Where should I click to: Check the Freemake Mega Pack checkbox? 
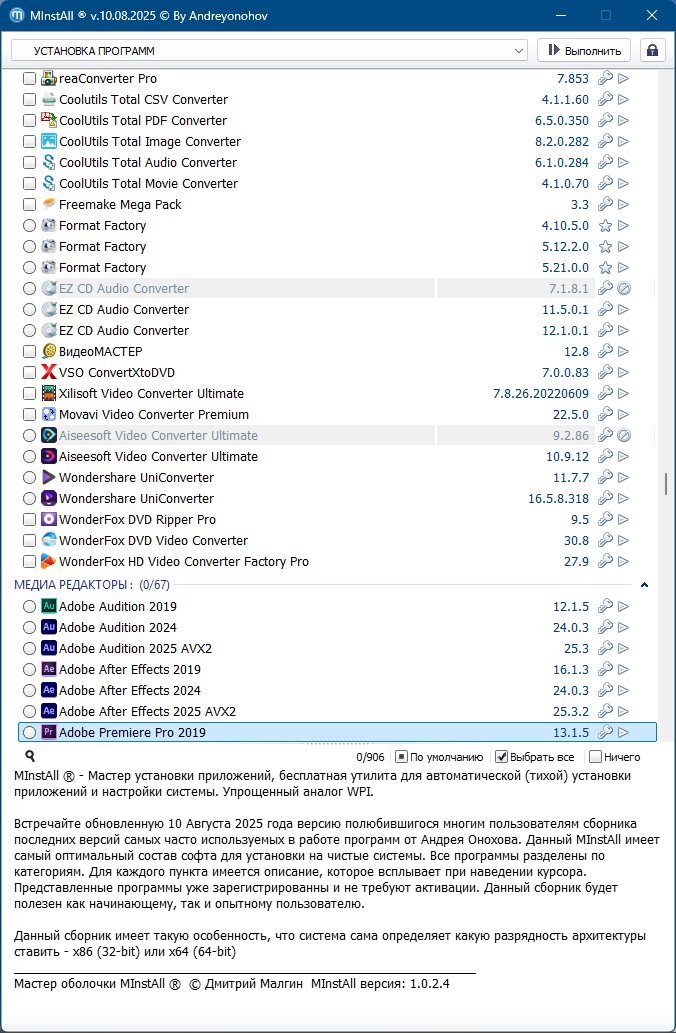click(29, 204)
